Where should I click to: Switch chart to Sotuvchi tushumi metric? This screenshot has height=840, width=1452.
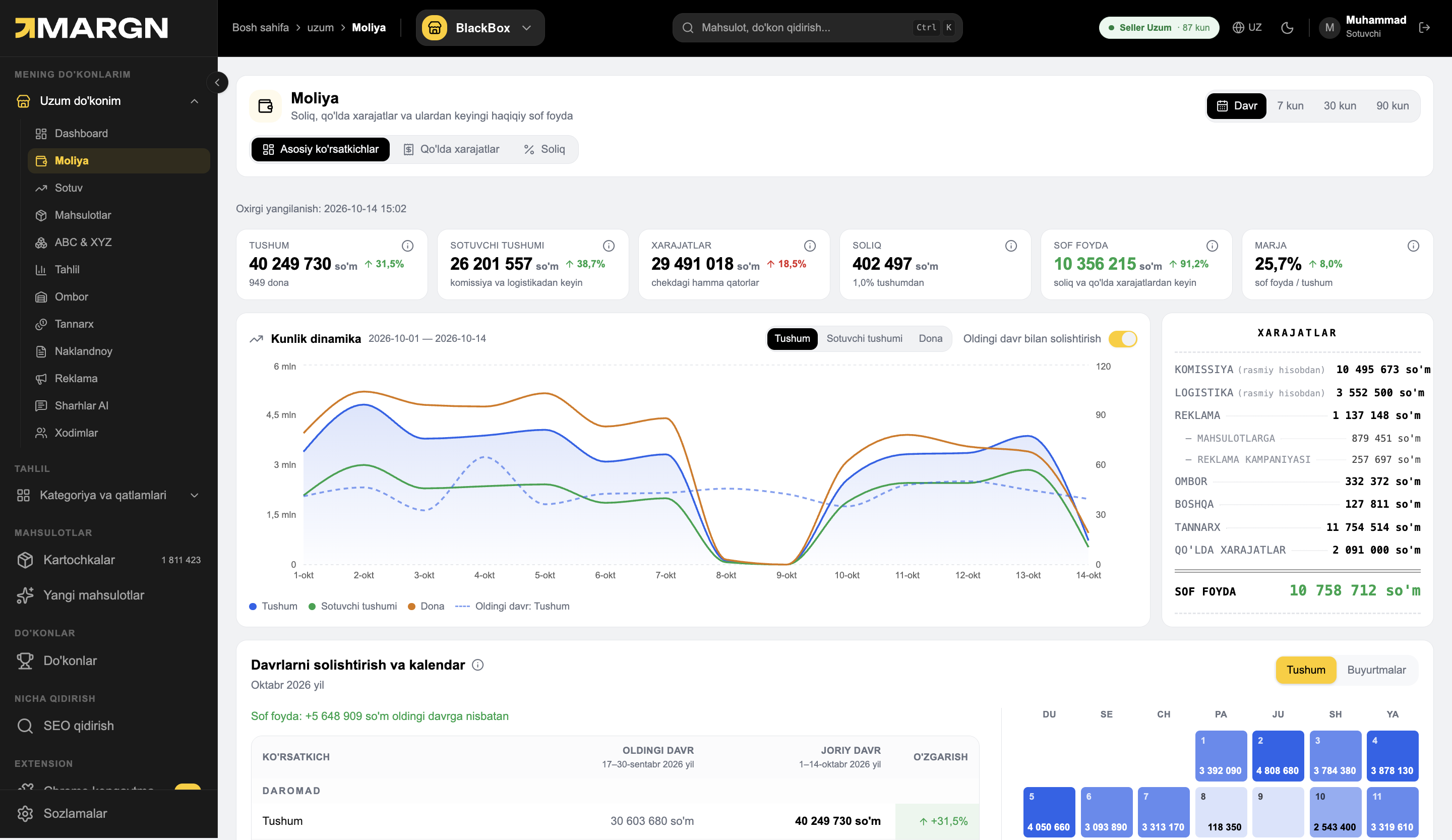864,339
